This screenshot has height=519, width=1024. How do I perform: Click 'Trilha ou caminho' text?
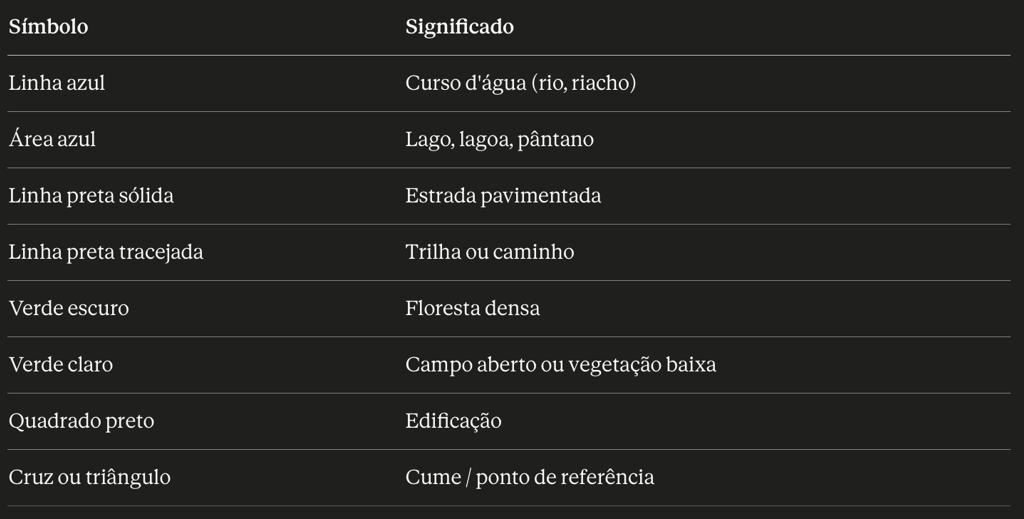click(489, 252)
